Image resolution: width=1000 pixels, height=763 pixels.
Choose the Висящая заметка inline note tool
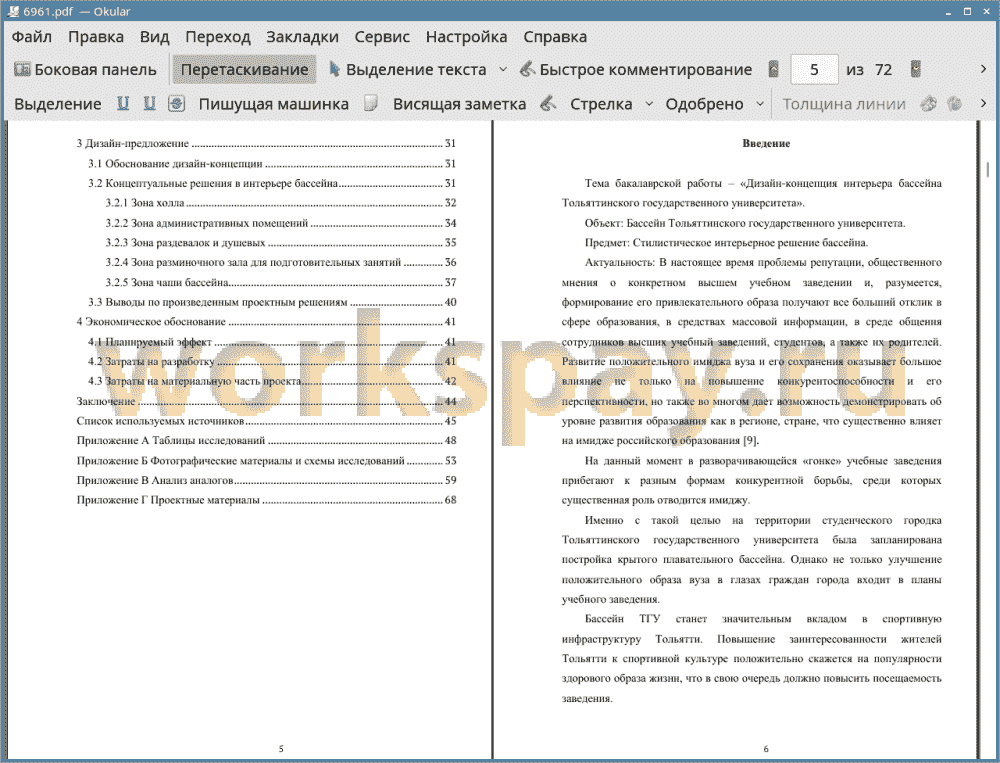[x=459, y=104]
